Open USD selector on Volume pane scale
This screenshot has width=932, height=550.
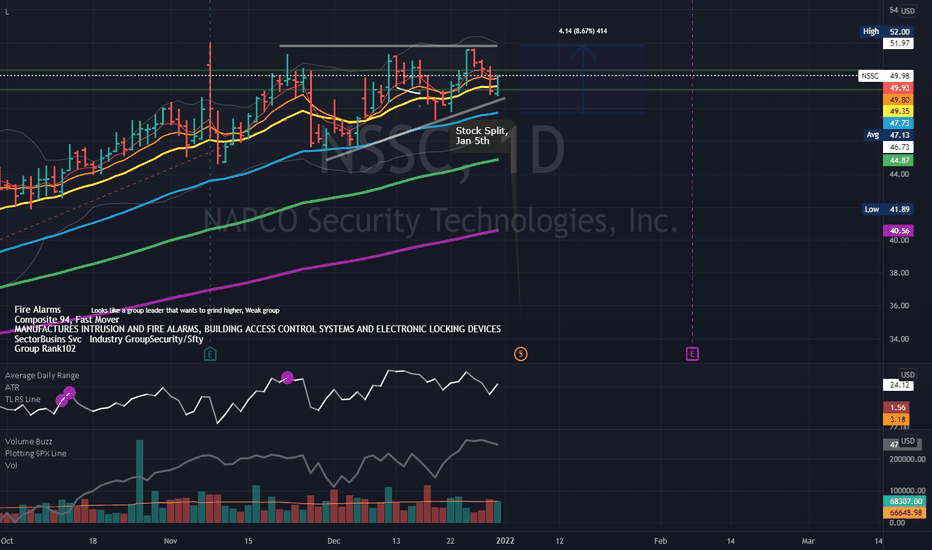point(908,441)
